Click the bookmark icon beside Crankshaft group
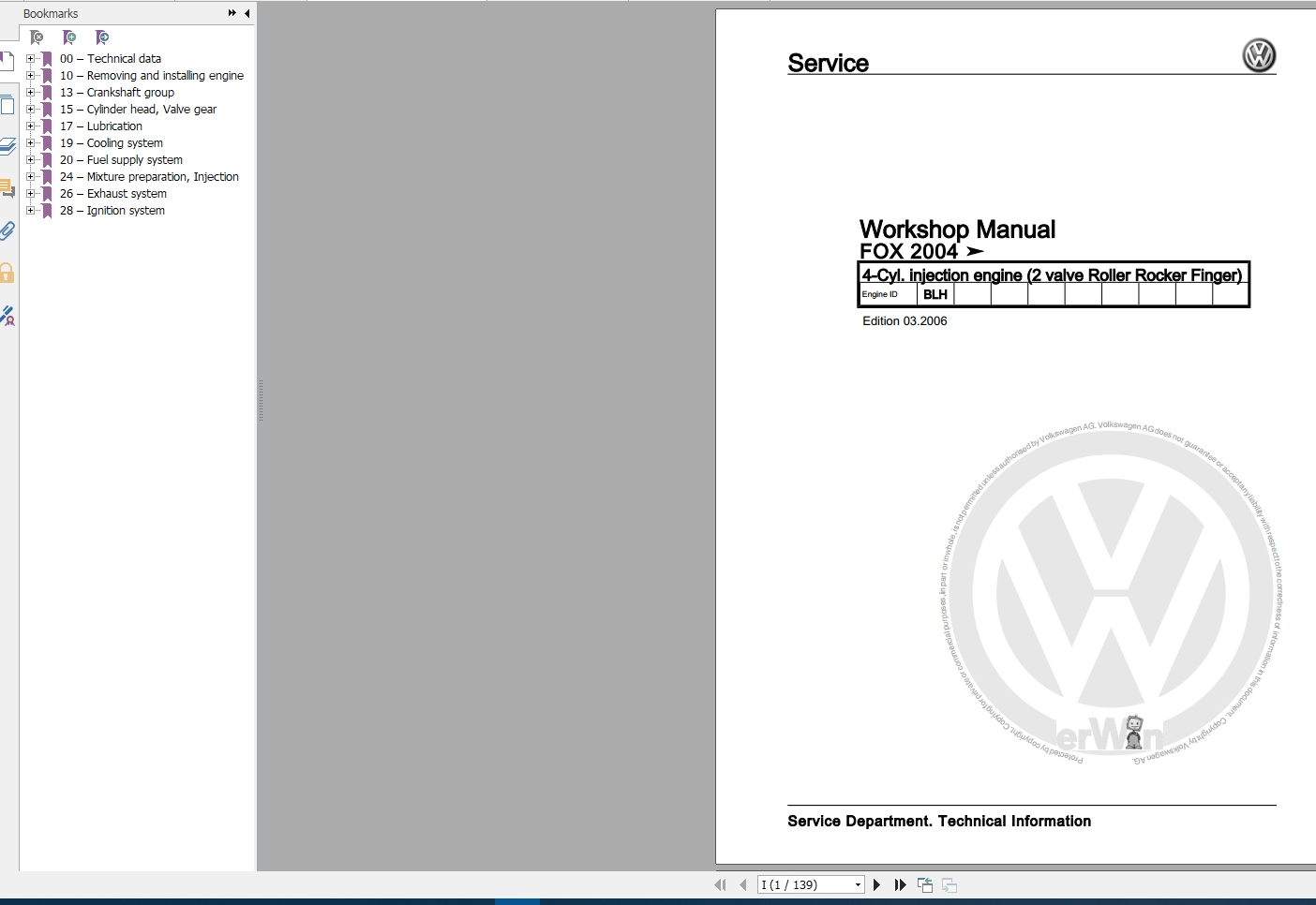Screen dimensions: 1316x905 click(x=47, y=92)
